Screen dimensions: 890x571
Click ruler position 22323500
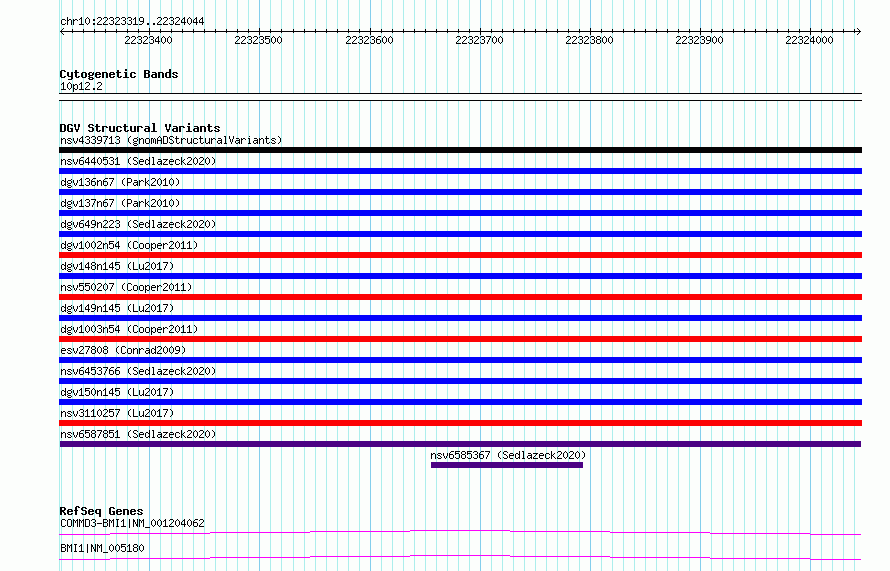tap(258, 40)
